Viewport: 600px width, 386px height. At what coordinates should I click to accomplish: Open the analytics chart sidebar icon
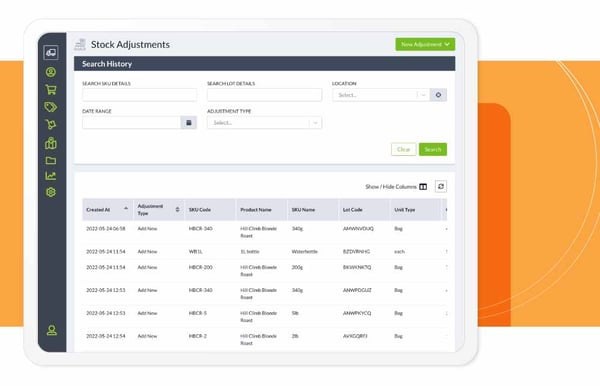[x=51, y=176]
